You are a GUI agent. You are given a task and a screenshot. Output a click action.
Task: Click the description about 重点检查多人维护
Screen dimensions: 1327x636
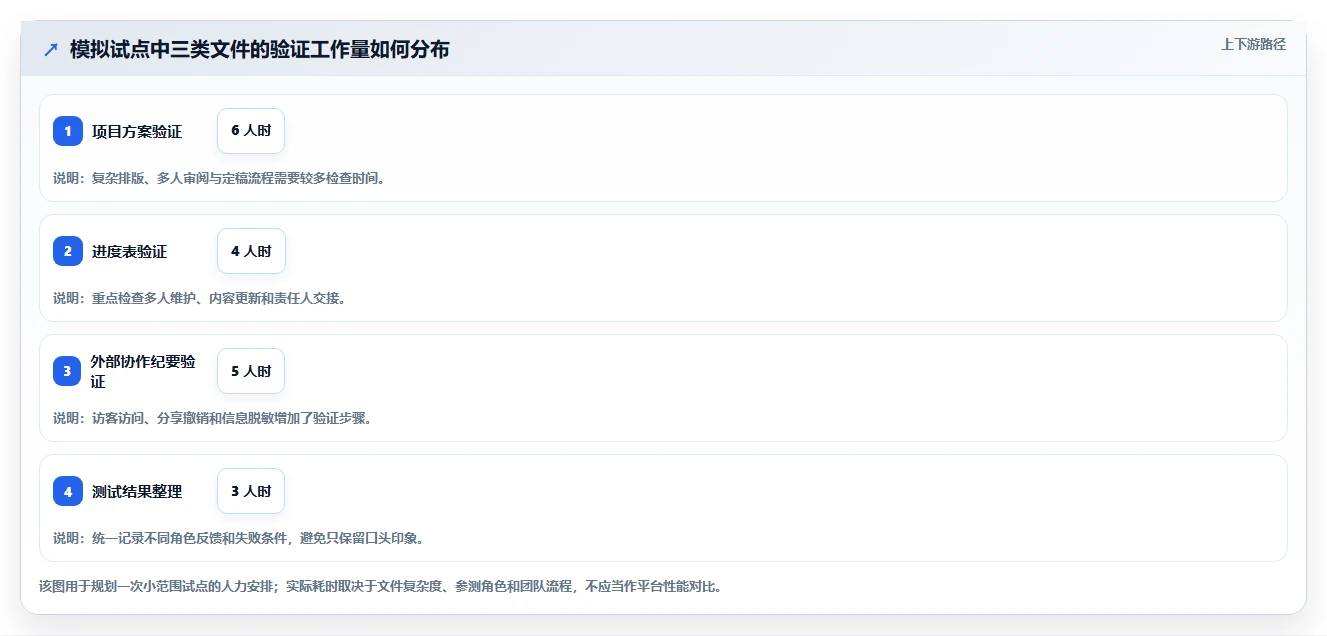tap(199, 298)
